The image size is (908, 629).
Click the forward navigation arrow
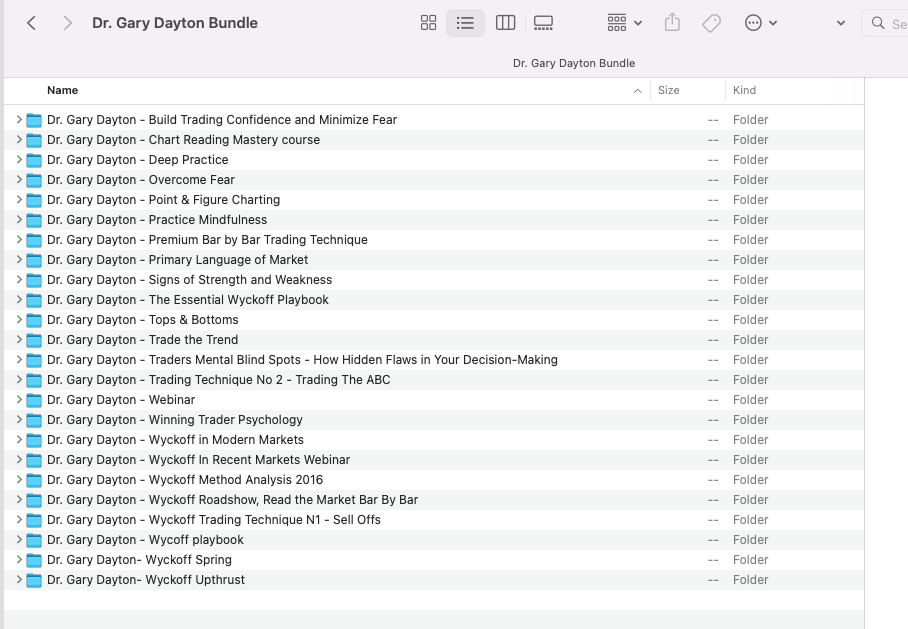67,23
